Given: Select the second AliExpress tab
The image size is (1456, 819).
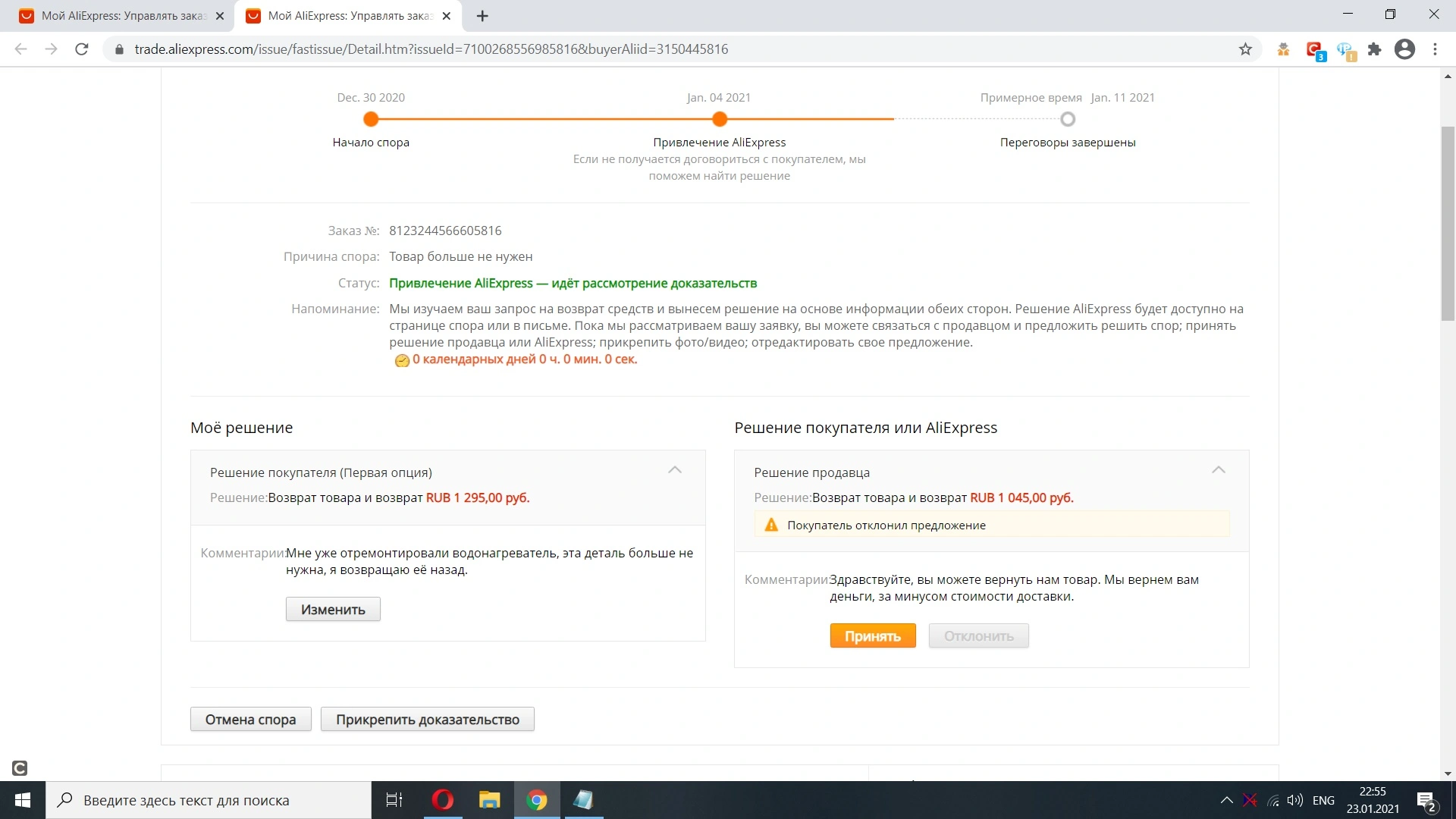Looking at the screenshot, I should 349,16.
